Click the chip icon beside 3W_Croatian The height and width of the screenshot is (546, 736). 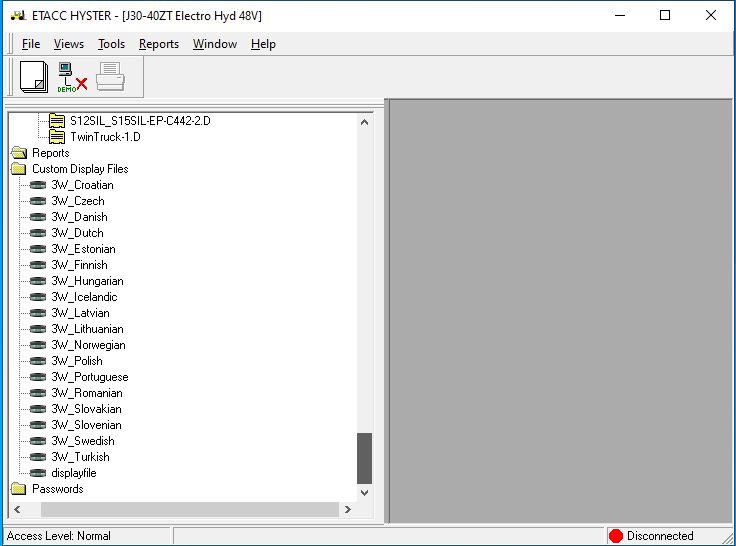coord(38,185)
